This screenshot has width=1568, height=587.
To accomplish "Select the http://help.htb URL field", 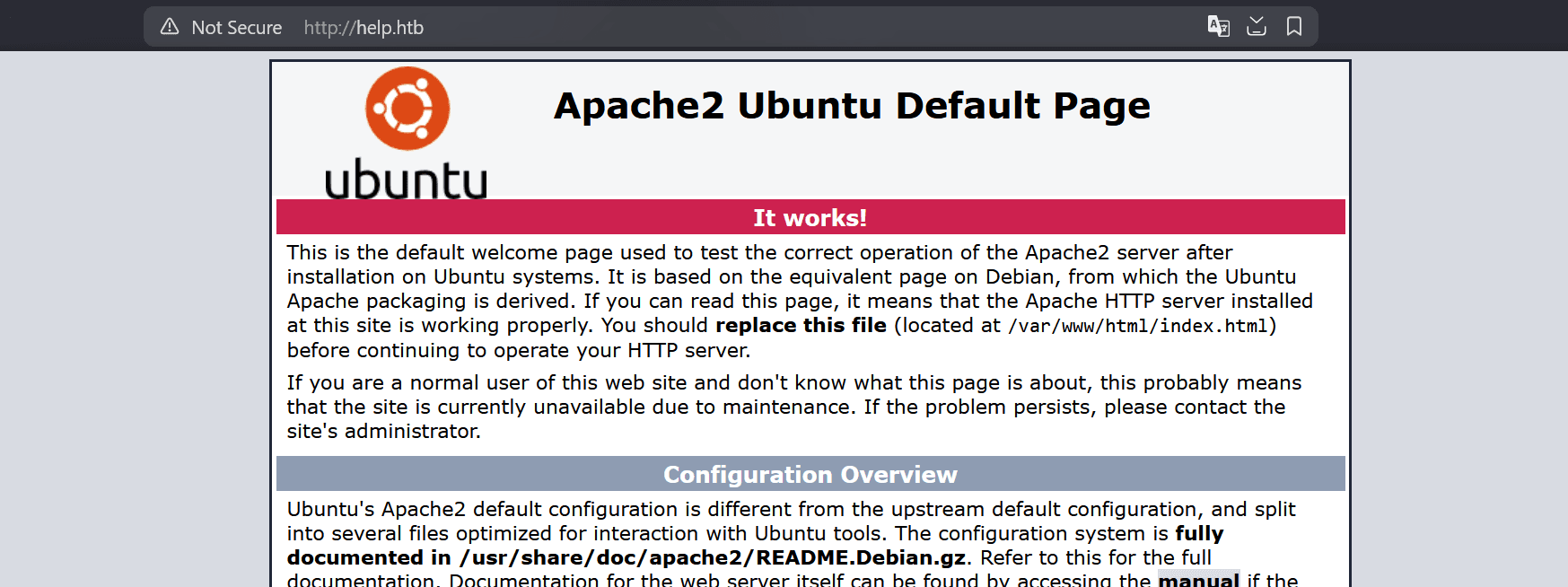I will 364,28.
